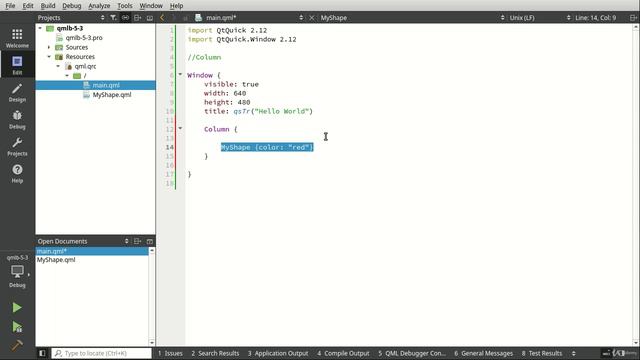Screen dimensions: 640x360
Task: Fold the Window code block
Action: point(180,75)
